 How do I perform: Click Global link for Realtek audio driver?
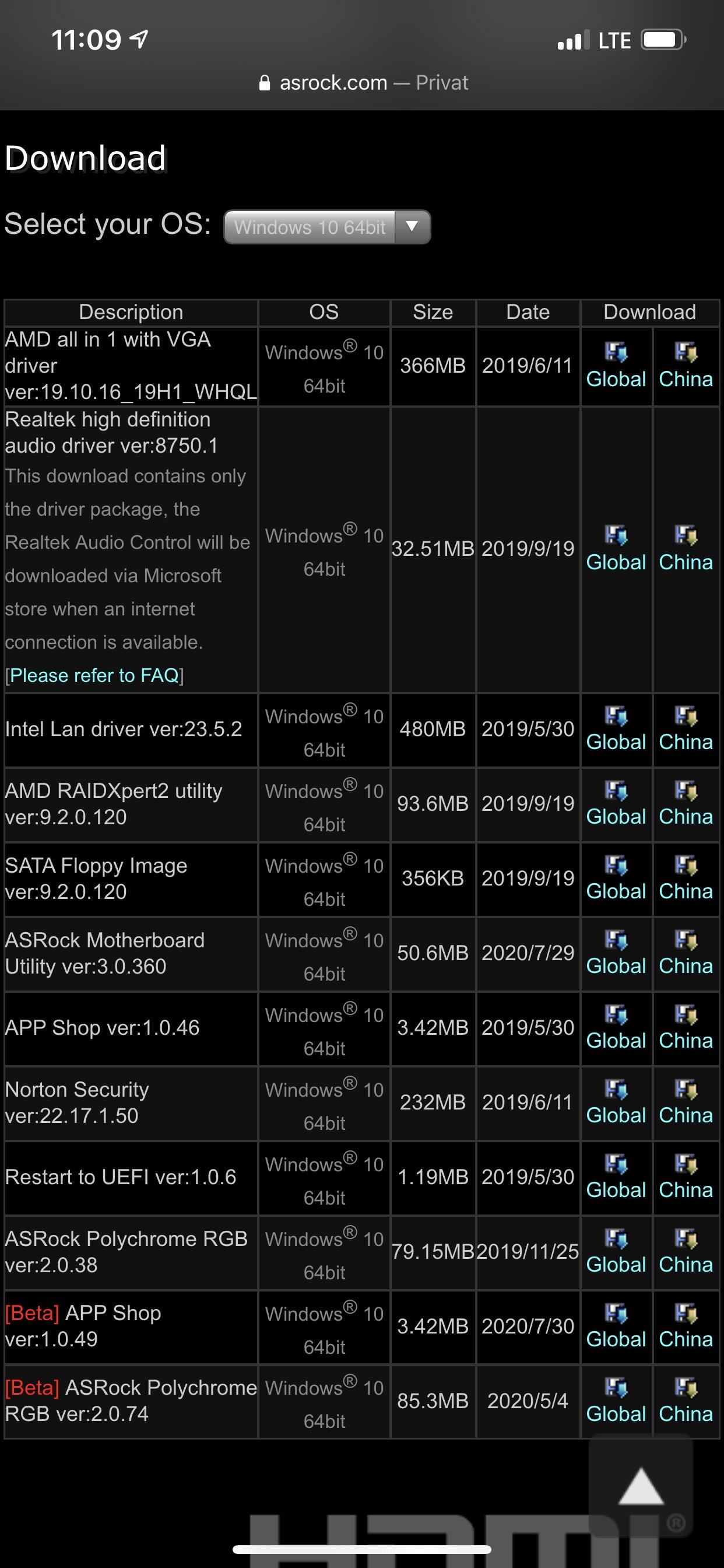point(616,562)
